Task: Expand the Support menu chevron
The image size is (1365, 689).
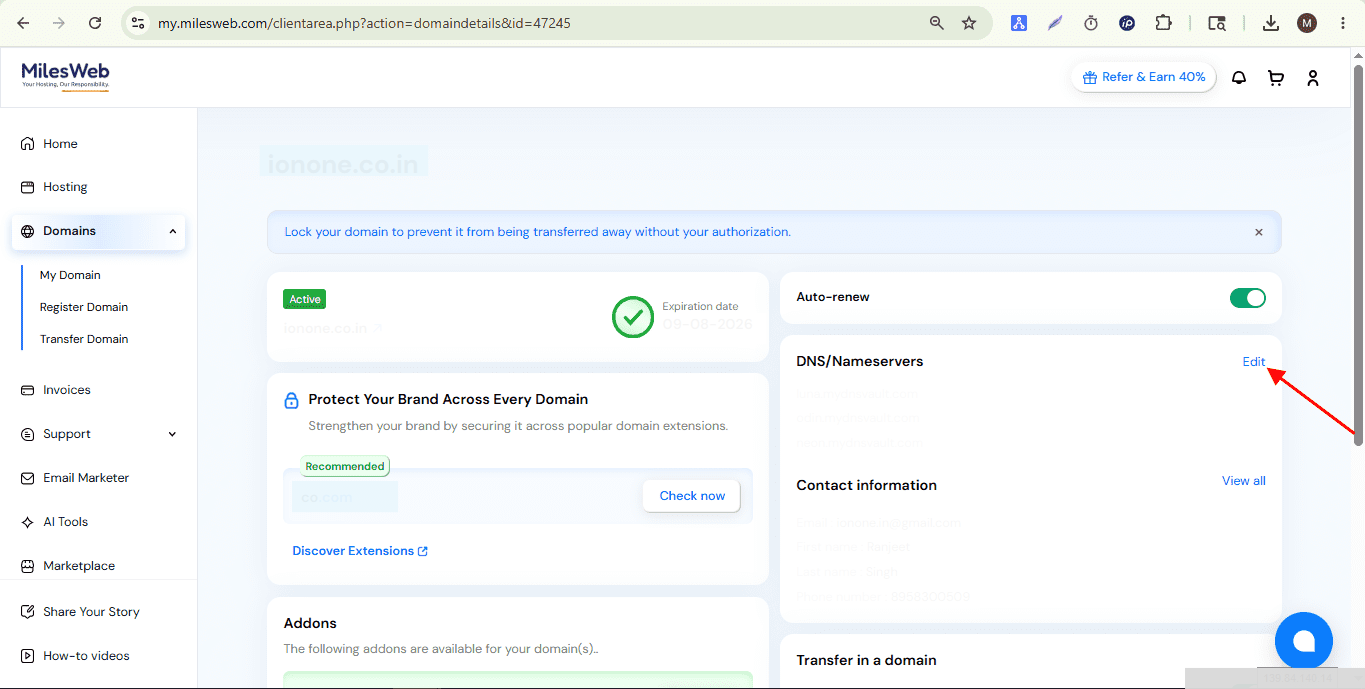Action: [172, 434]
